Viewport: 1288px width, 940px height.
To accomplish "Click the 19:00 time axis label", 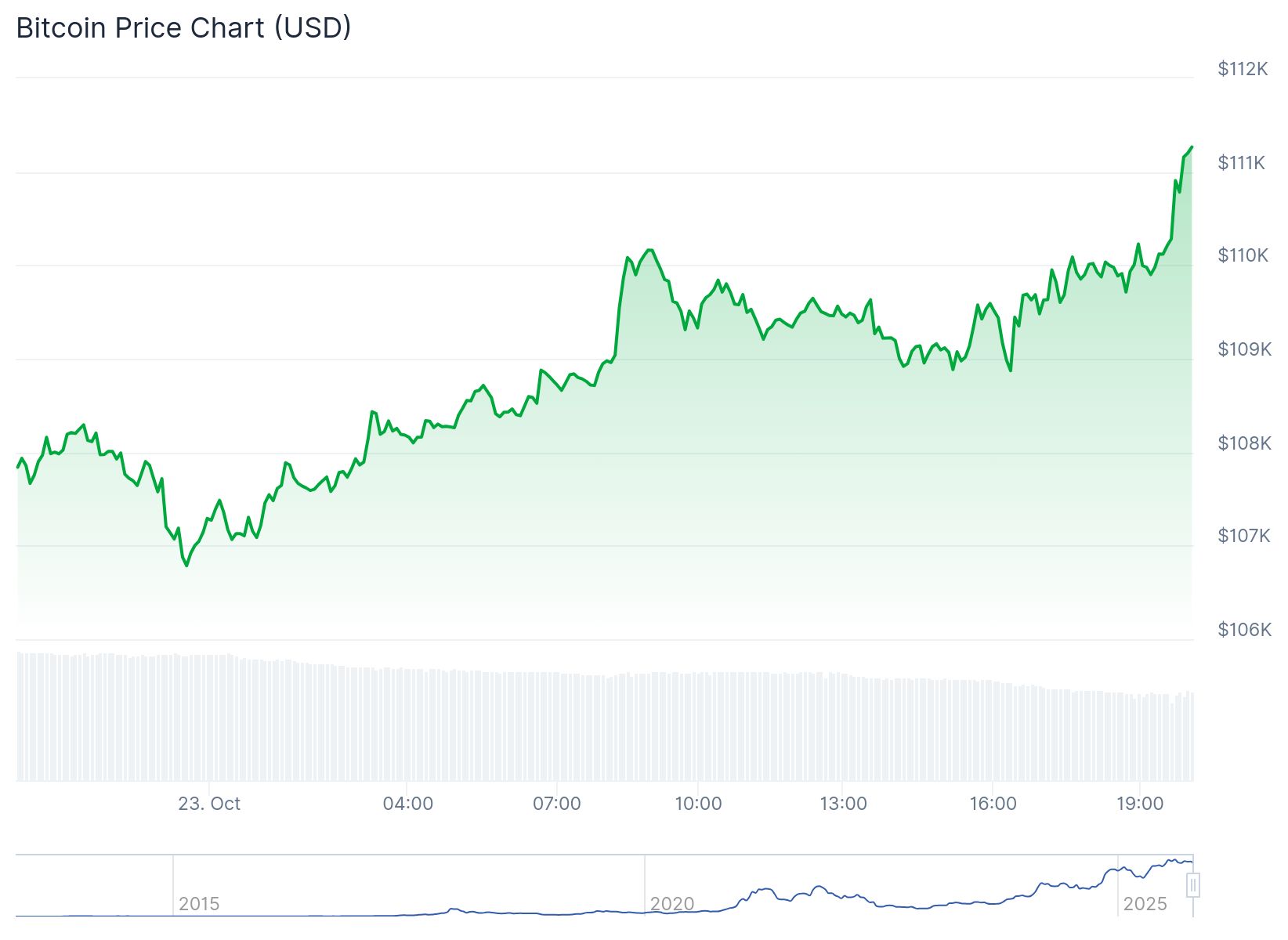I will 1140,804.
